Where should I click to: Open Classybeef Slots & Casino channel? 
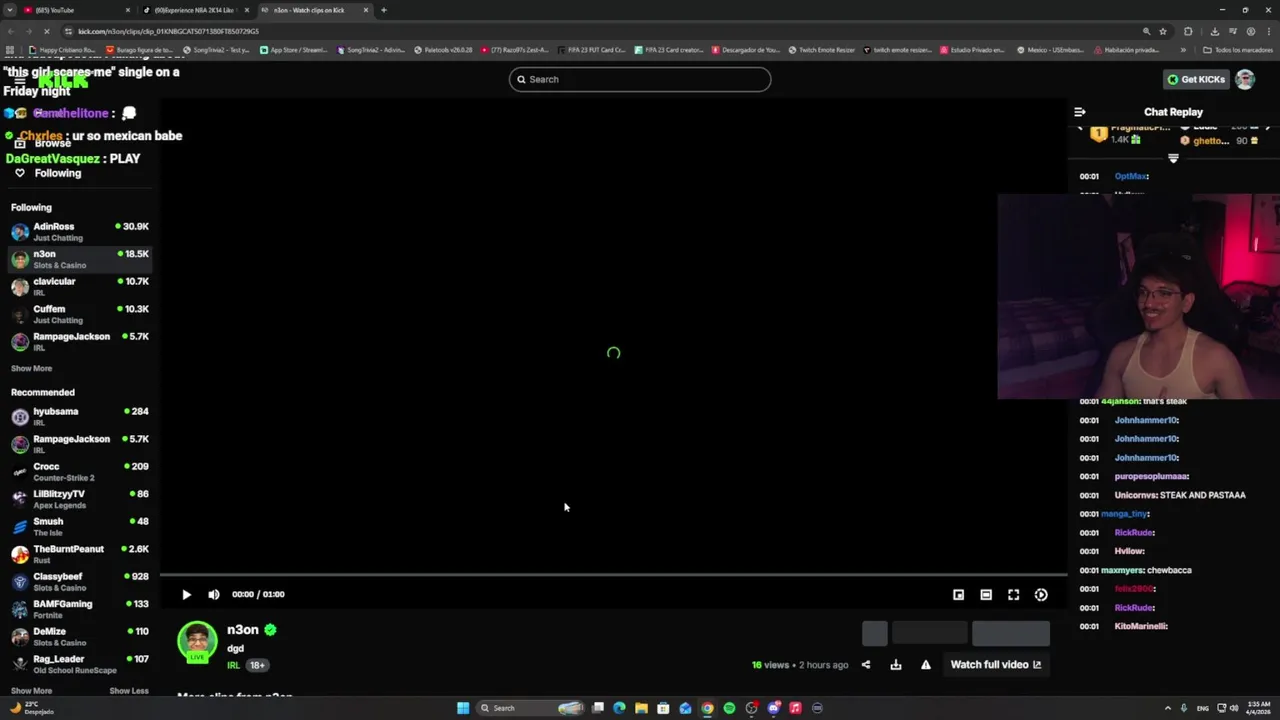pyautogui.click(x=80, y=582)
